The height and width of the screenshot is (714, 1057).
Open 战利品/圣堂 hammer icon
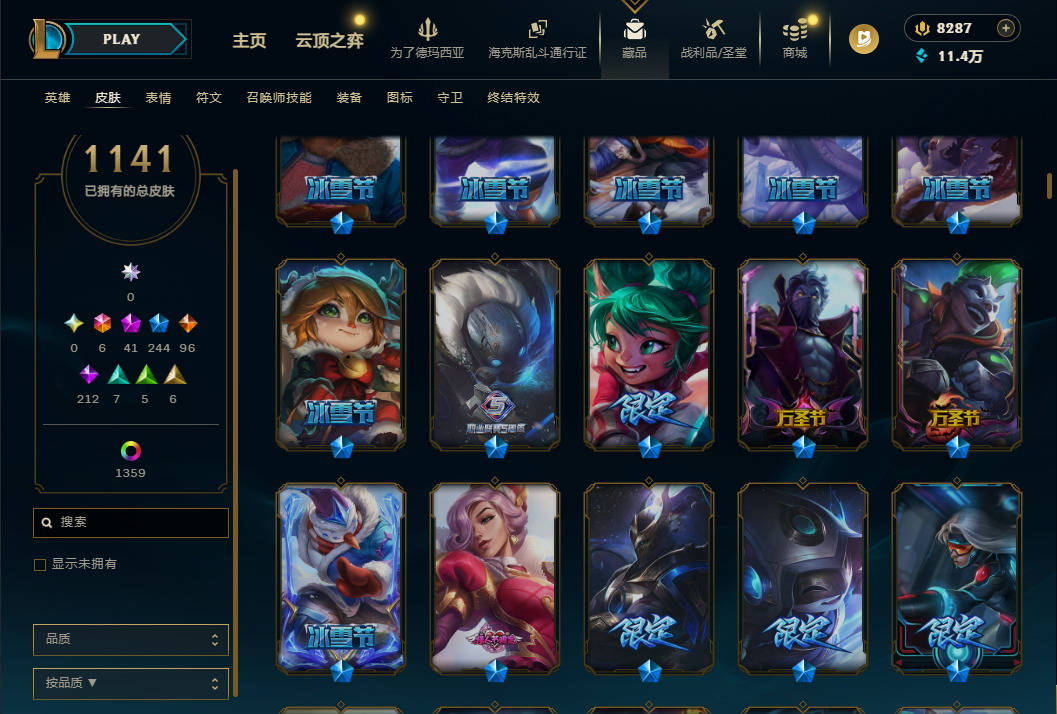713,30
